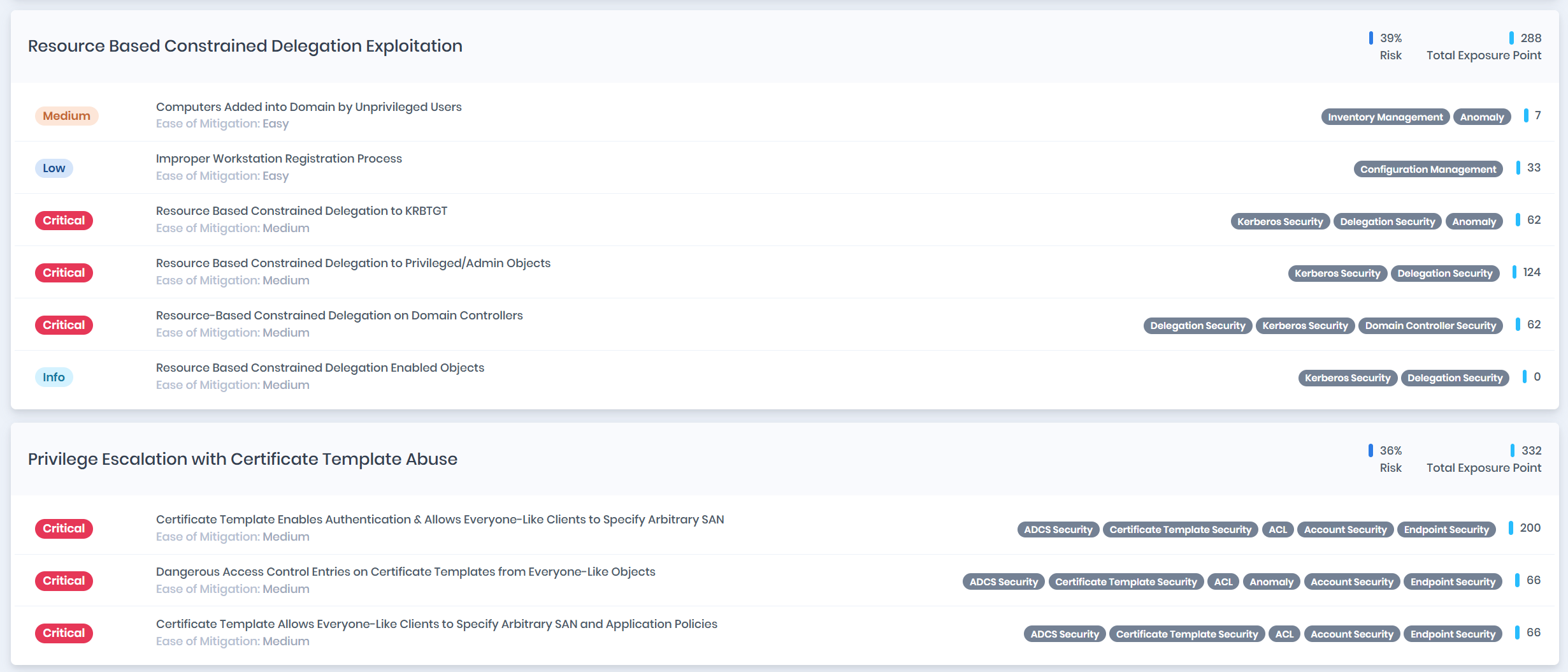Open Resource Based Constrained Delegation to KRBTGT
This screenshot has height=672, width=1568.
(301, 211)
